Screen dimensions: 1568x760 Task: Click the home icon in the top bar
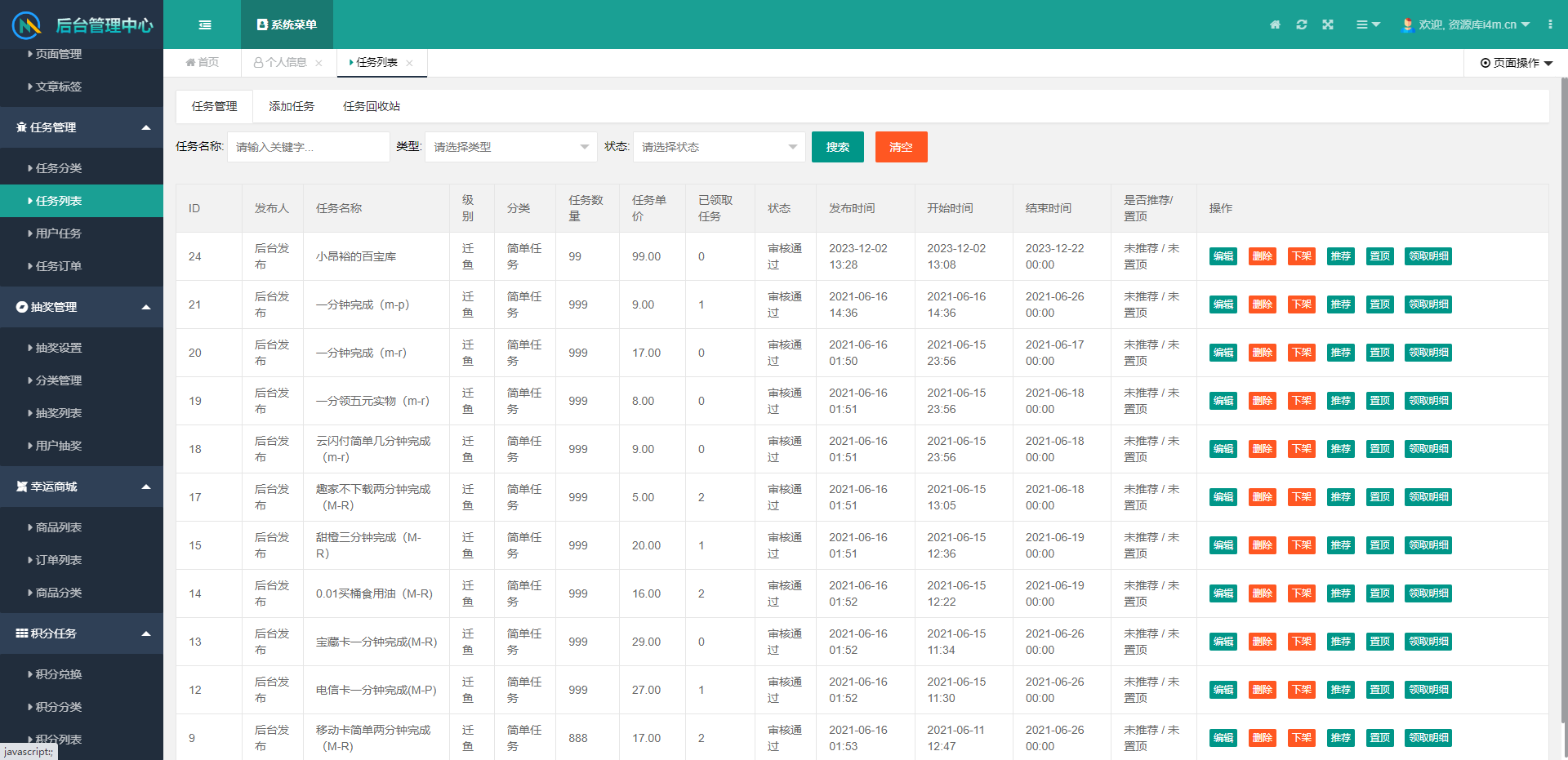pyautogui.click(x=1274, y=24)
